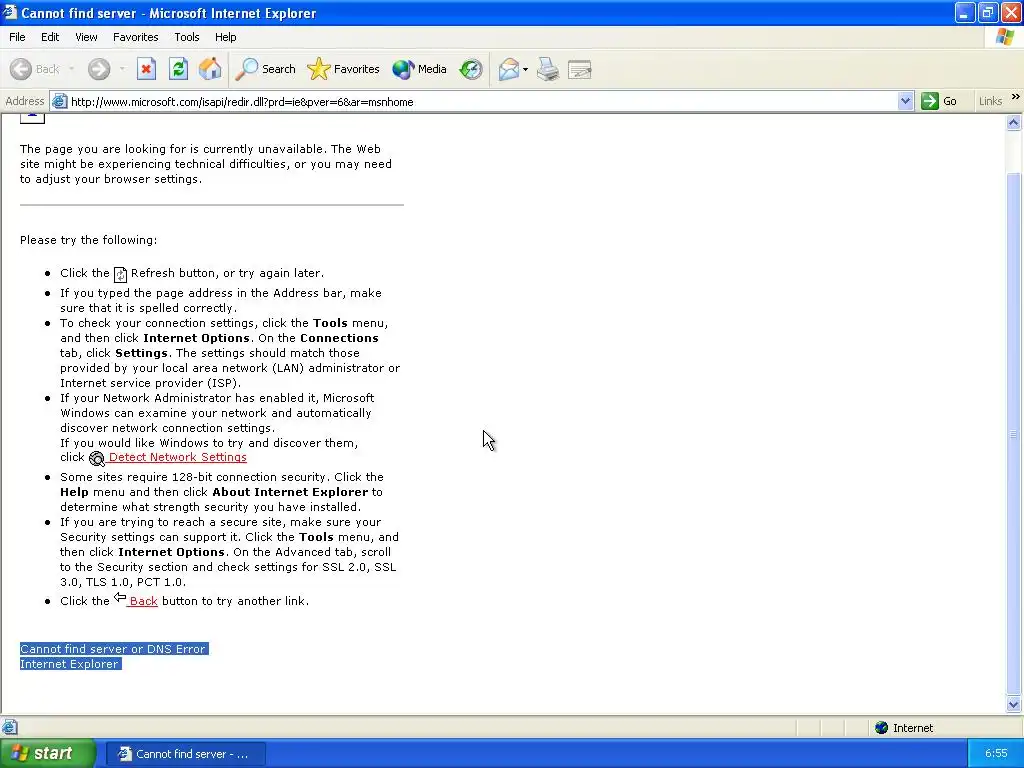Expand the Links toolbar chevron
Image resolution: width=1024 pixels, height=768 pixels.
1016,97
